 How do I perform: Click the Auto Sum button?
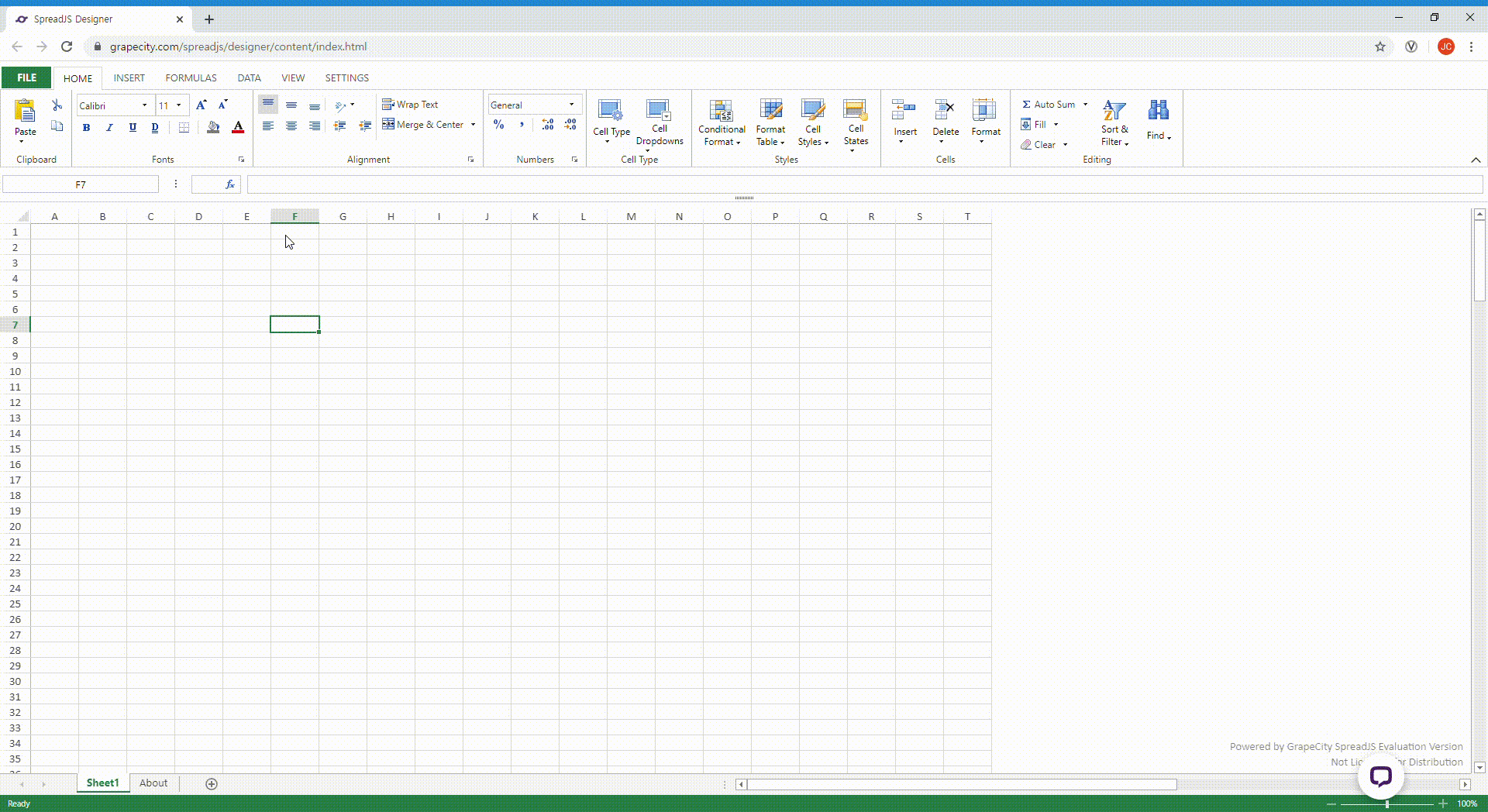[1049, 105]
